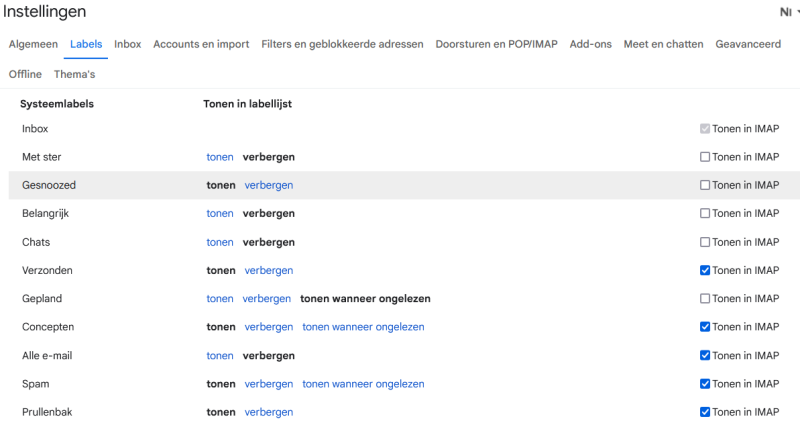Click 'tonen' link for Met ster

[220, 157]
